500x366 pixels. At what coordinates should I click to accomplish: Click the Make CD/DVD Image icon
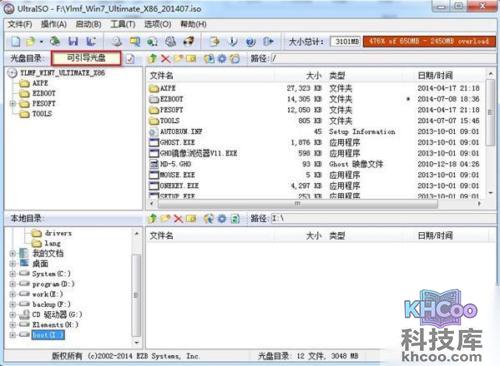point(116,42)
